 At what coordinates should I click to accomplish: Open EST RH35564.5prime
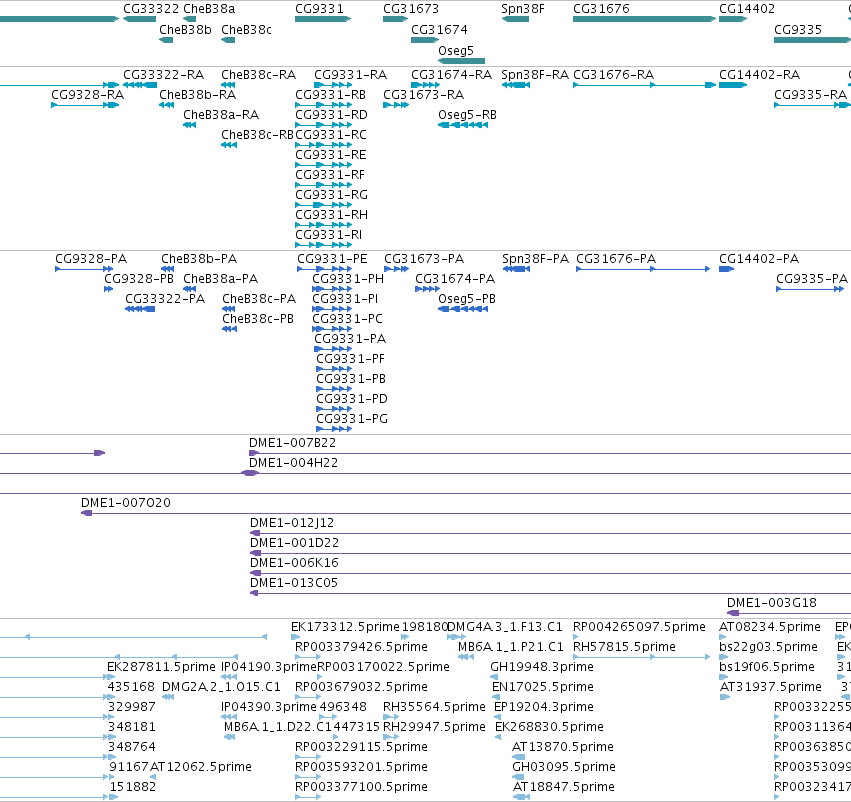(434, 707)
